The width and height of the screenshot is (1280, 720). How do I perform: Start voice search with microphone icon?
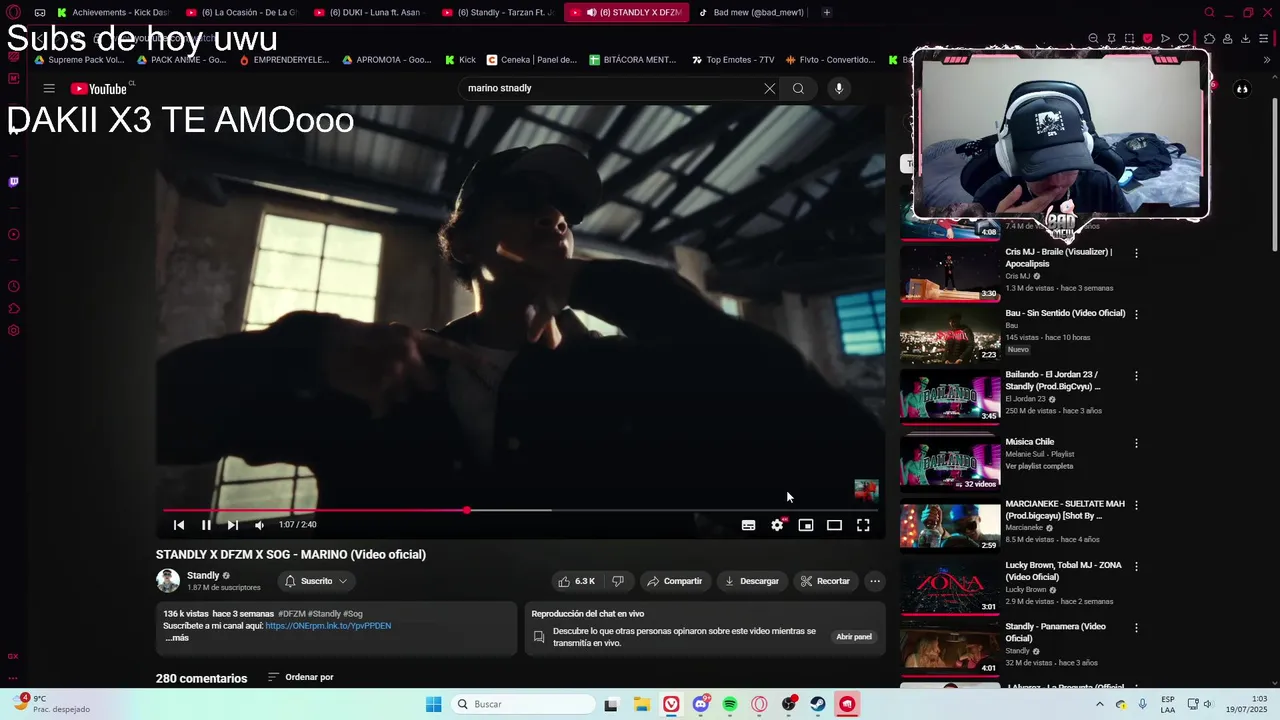coord(838,88)
